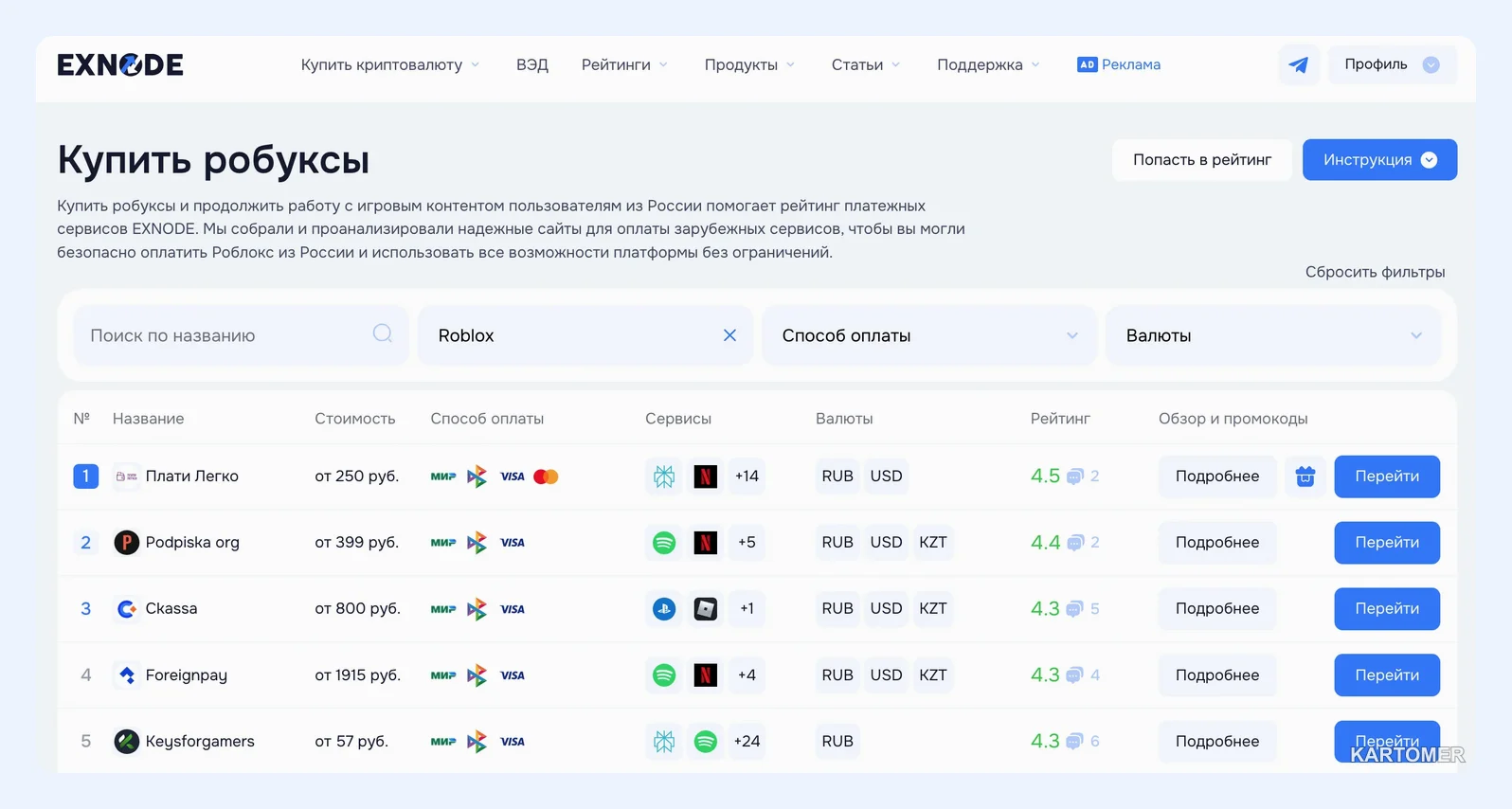Click Подробнее for Ckassa

click(1217, 609)
